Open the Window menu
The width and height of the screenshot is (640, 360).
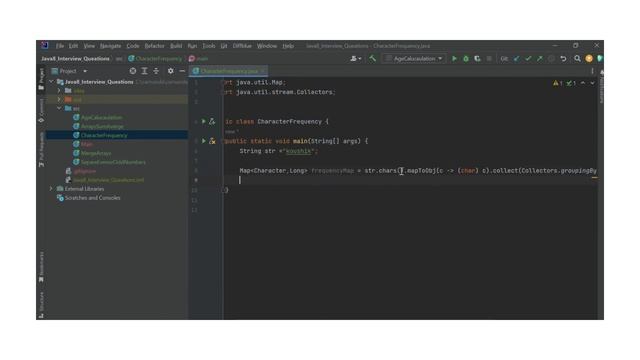pos(267,46)
